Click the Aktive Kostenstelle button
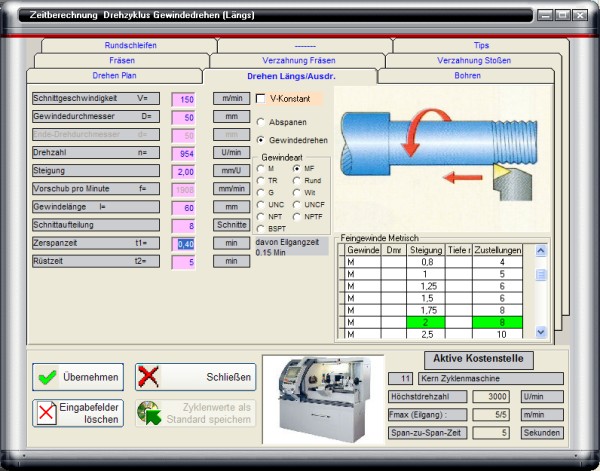 point(479,359)
